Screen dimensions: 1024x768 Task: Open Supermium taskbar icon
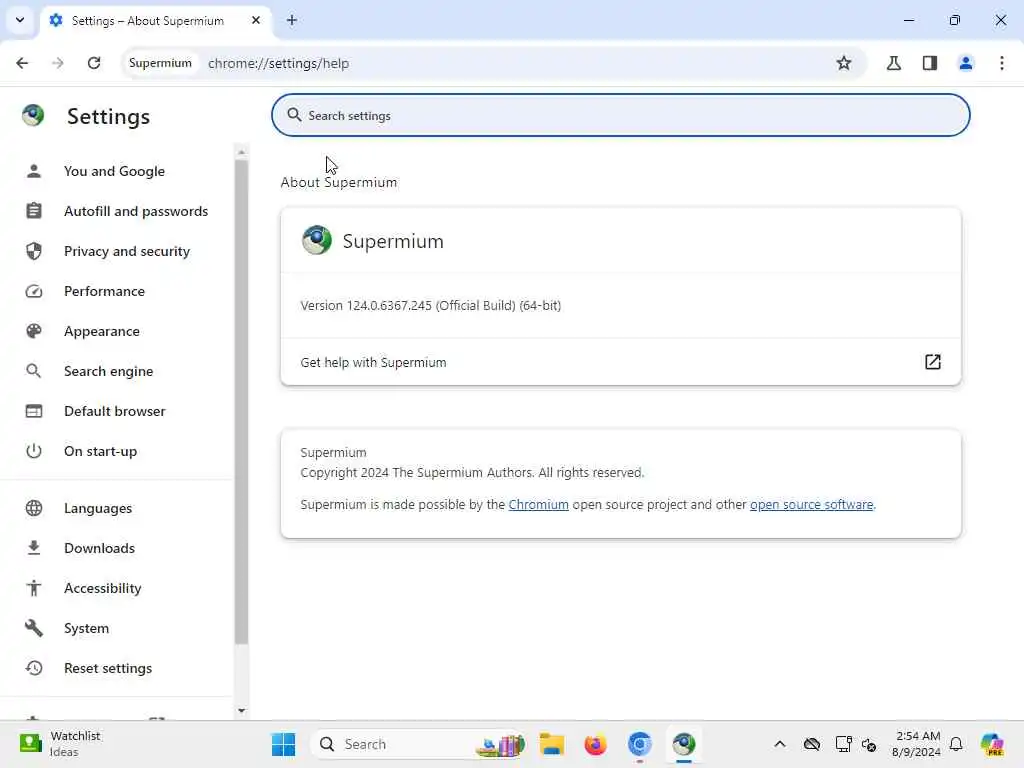click(684, 744)
